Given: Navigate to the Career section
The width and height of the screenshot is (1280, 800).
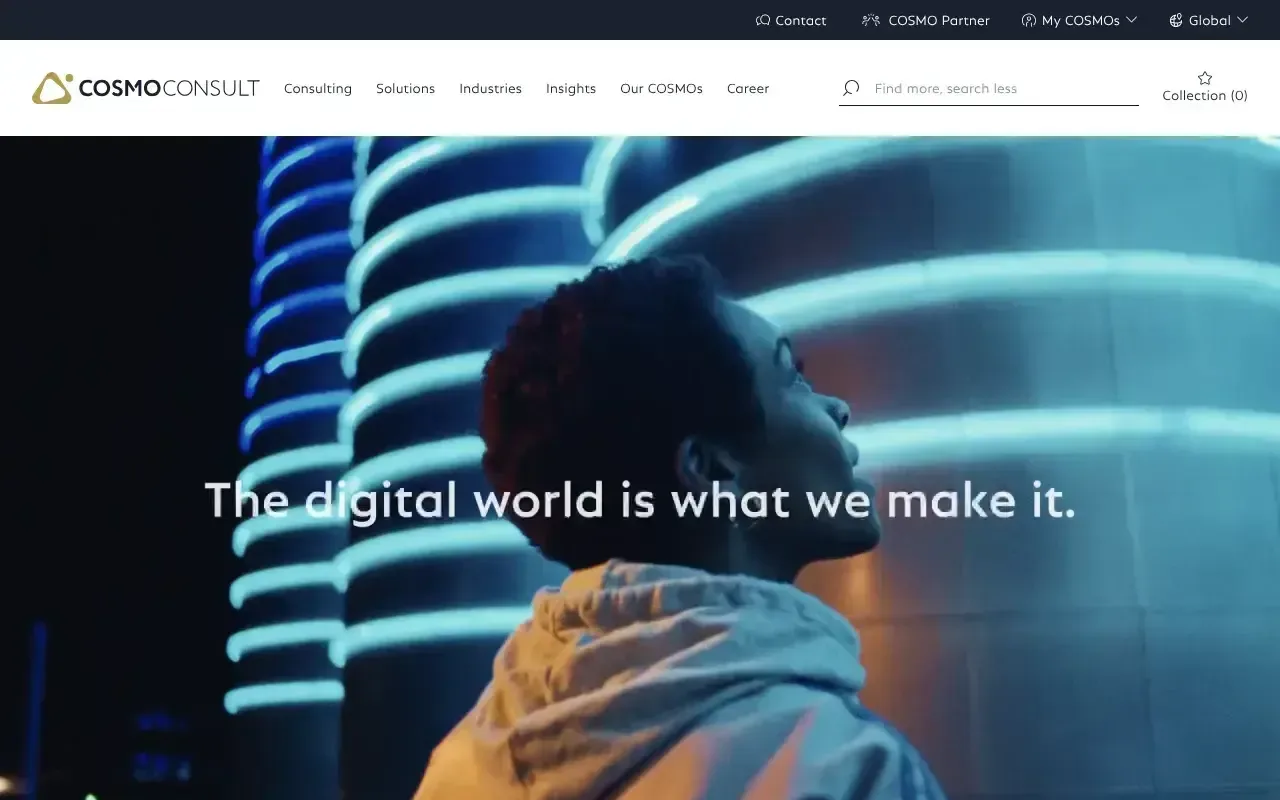Looking at the screenshot, I should [x=748, y=89].
